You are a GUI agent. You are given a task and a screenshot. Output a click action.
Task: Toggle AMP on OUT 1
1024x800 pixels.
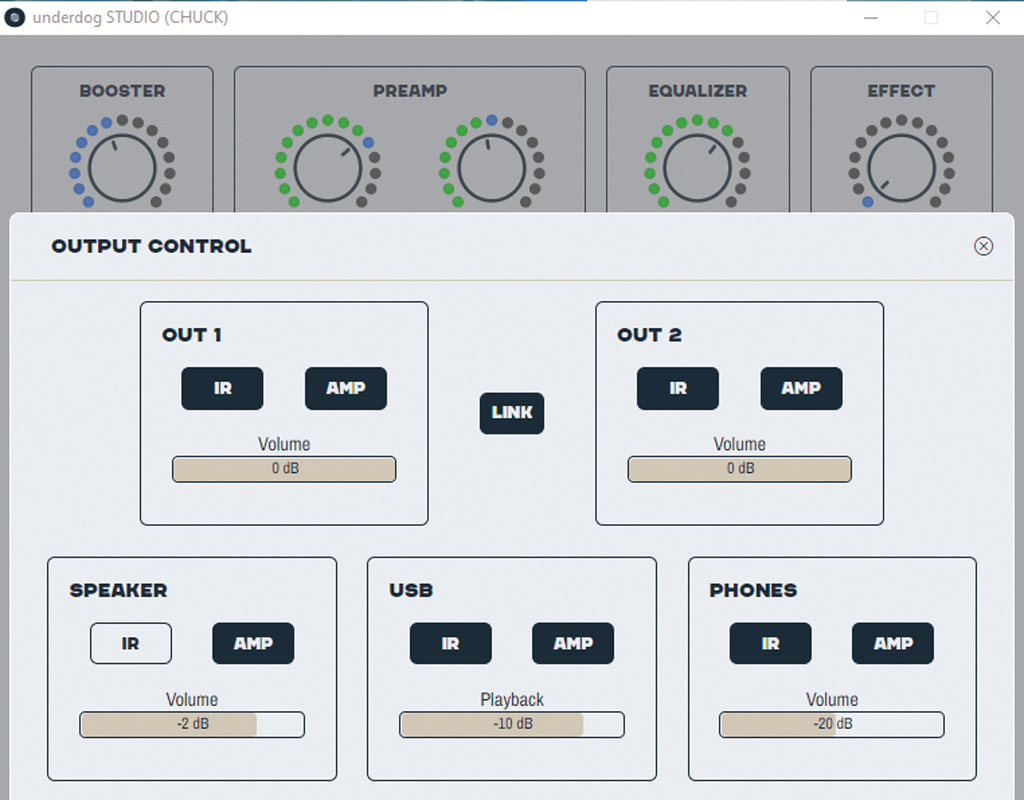point(345,389)
